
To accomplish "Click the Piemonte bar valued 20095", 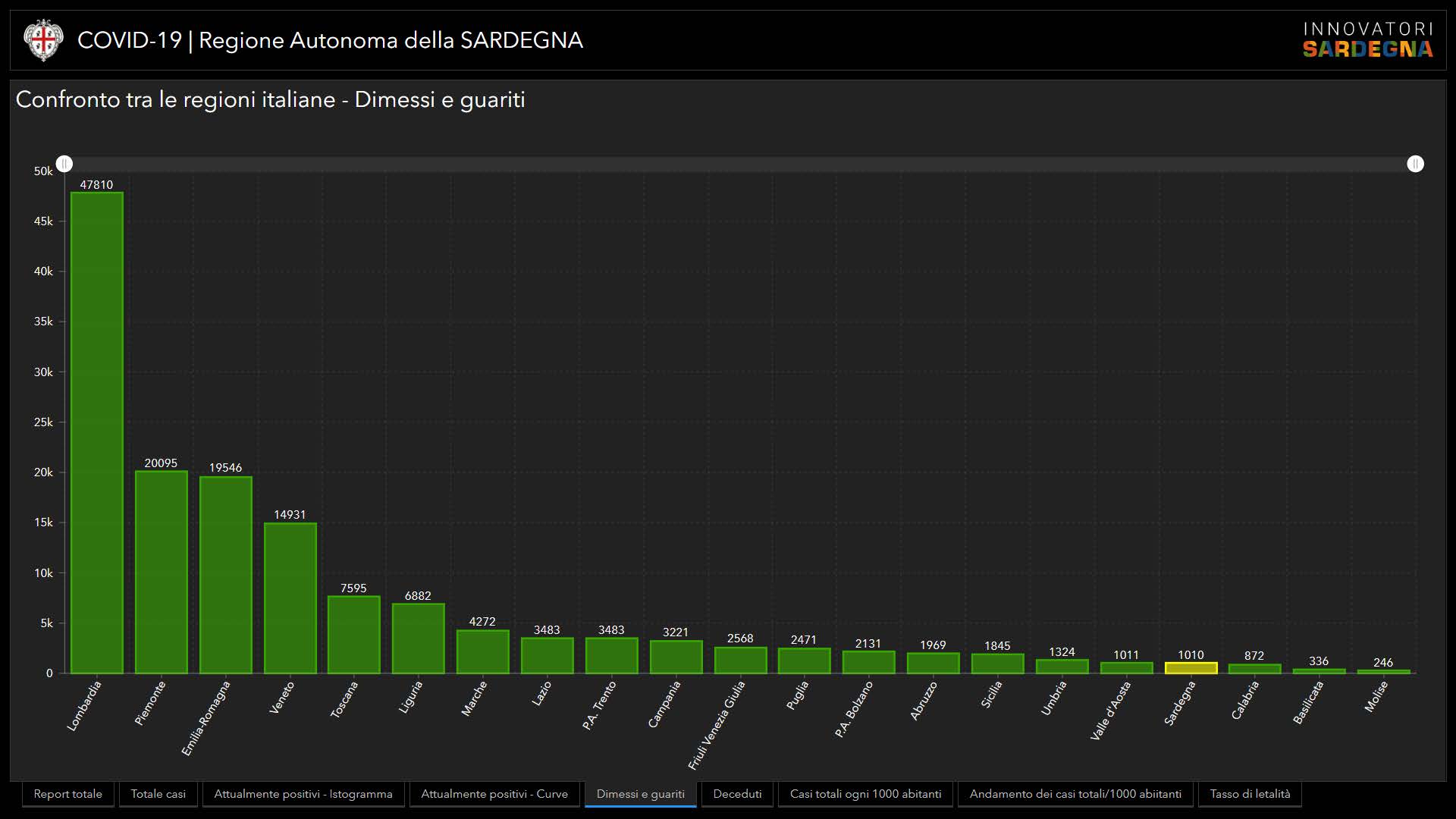I will [x=161, y=572].
